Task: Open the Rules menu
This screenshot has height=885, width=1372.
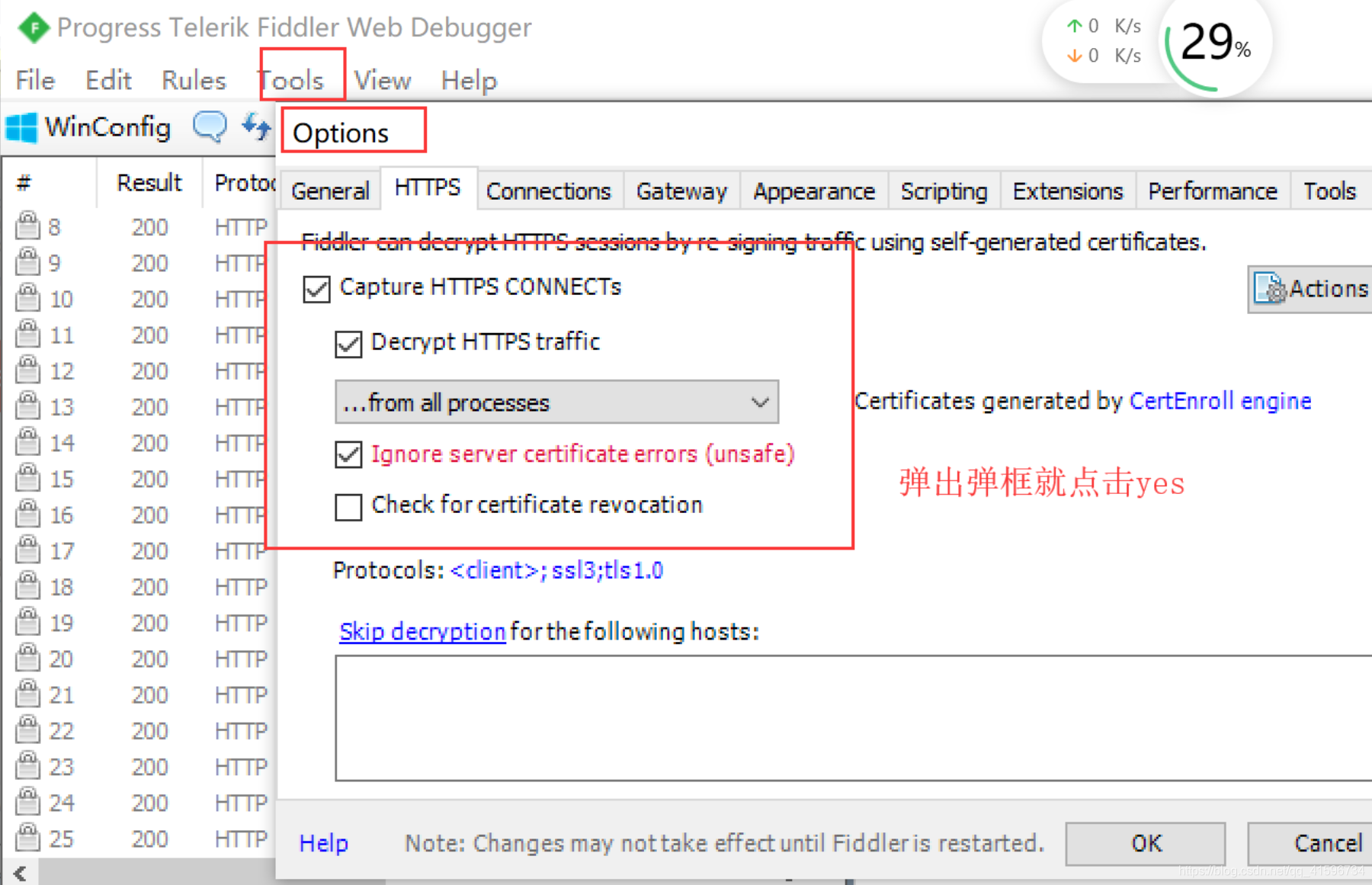Action: [194, 80]
